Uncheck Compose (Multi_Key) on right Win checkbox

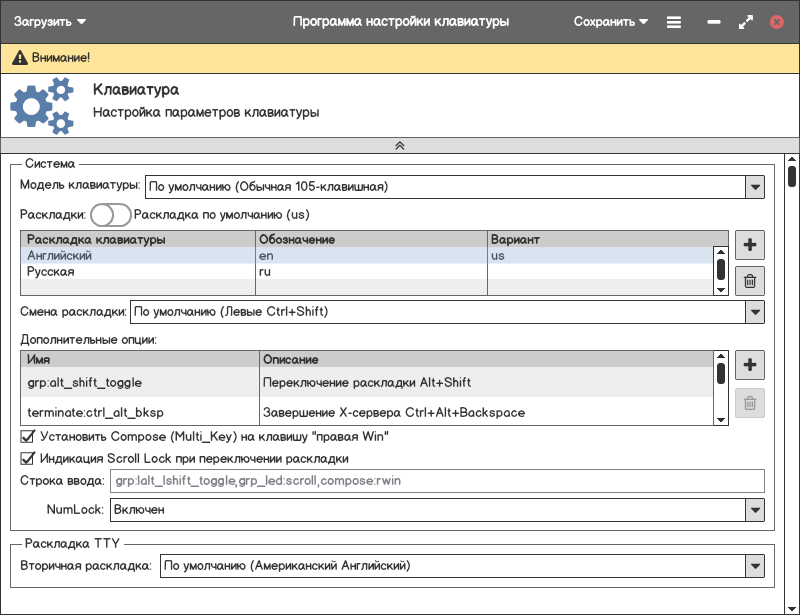pos(28,437)
